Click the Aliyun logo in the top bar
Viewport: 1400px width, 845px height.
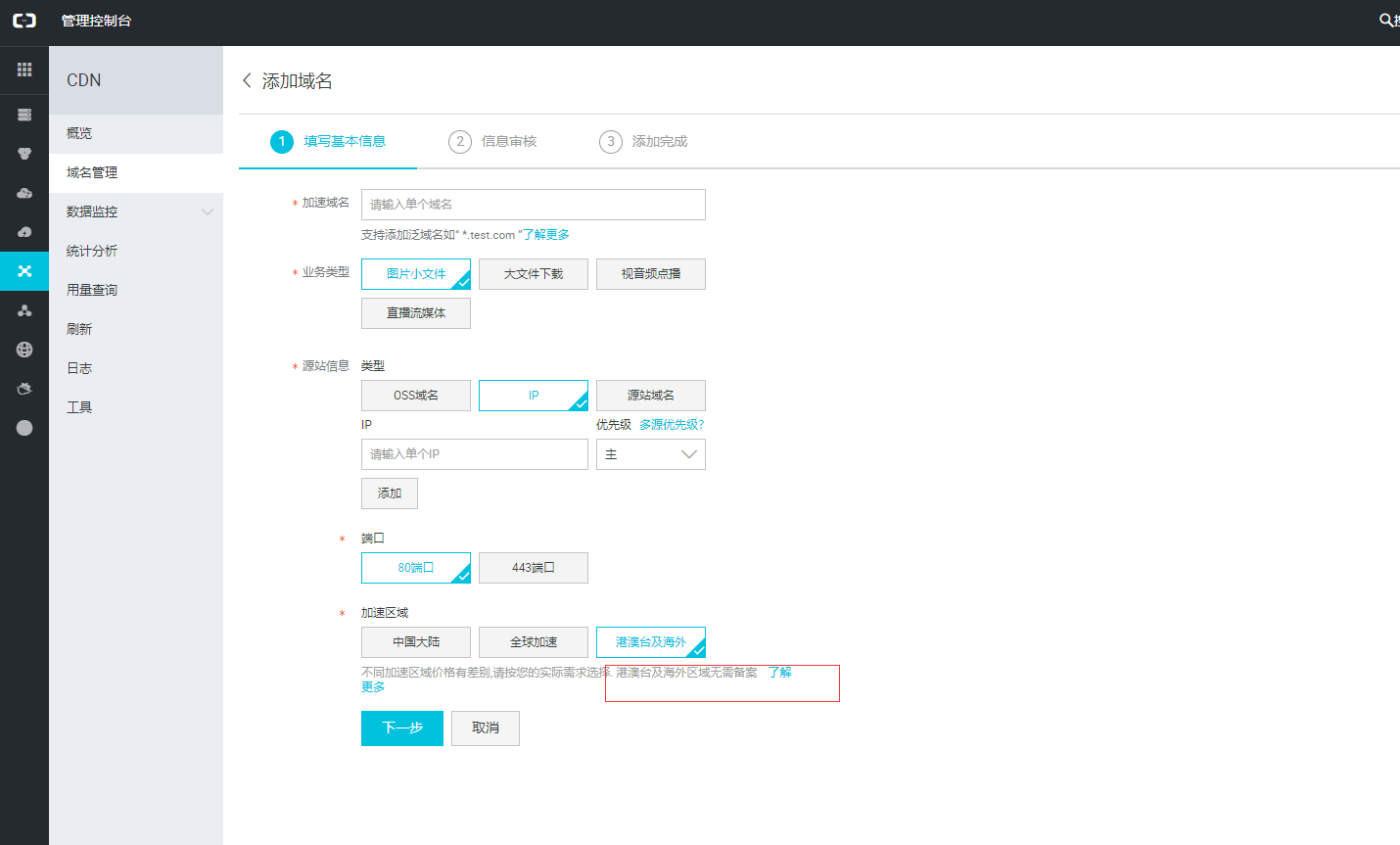point(23,21)
